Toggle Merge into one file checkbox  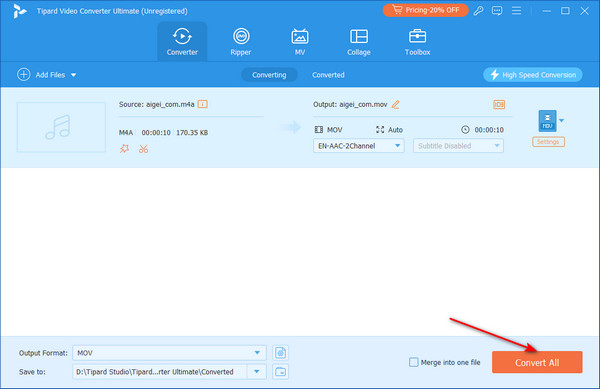tap(414, 362)
